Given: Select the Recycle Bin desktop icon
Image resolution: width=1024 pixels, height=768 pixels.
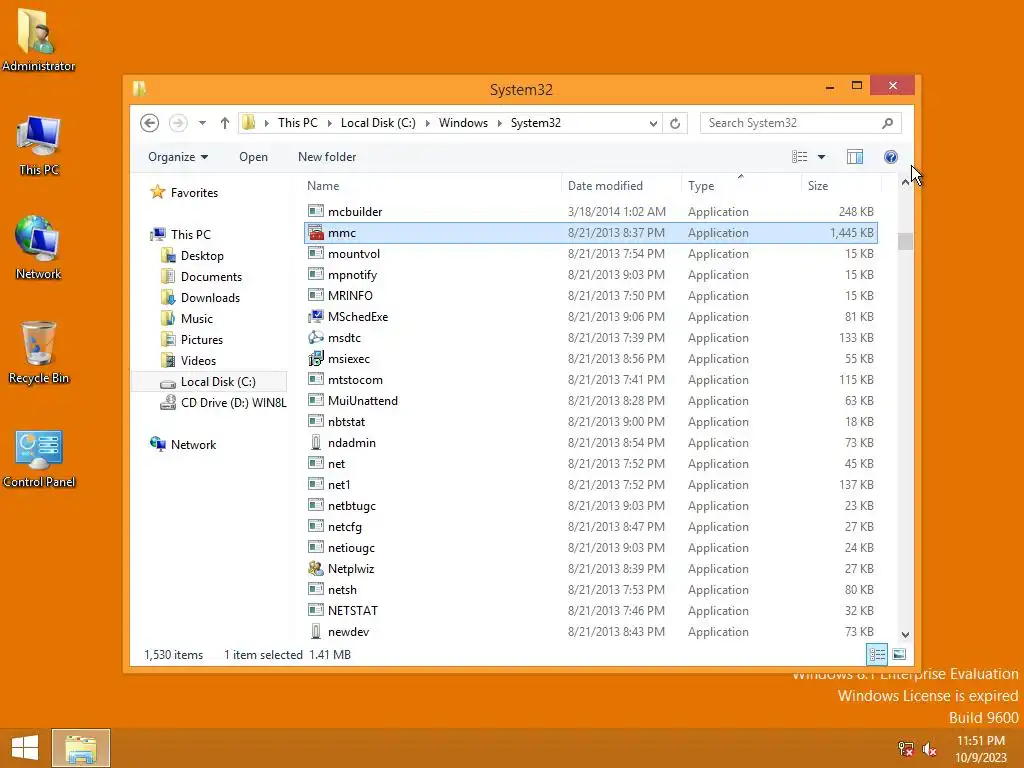Looking at the screenshot, I should [x=39, y=353].
